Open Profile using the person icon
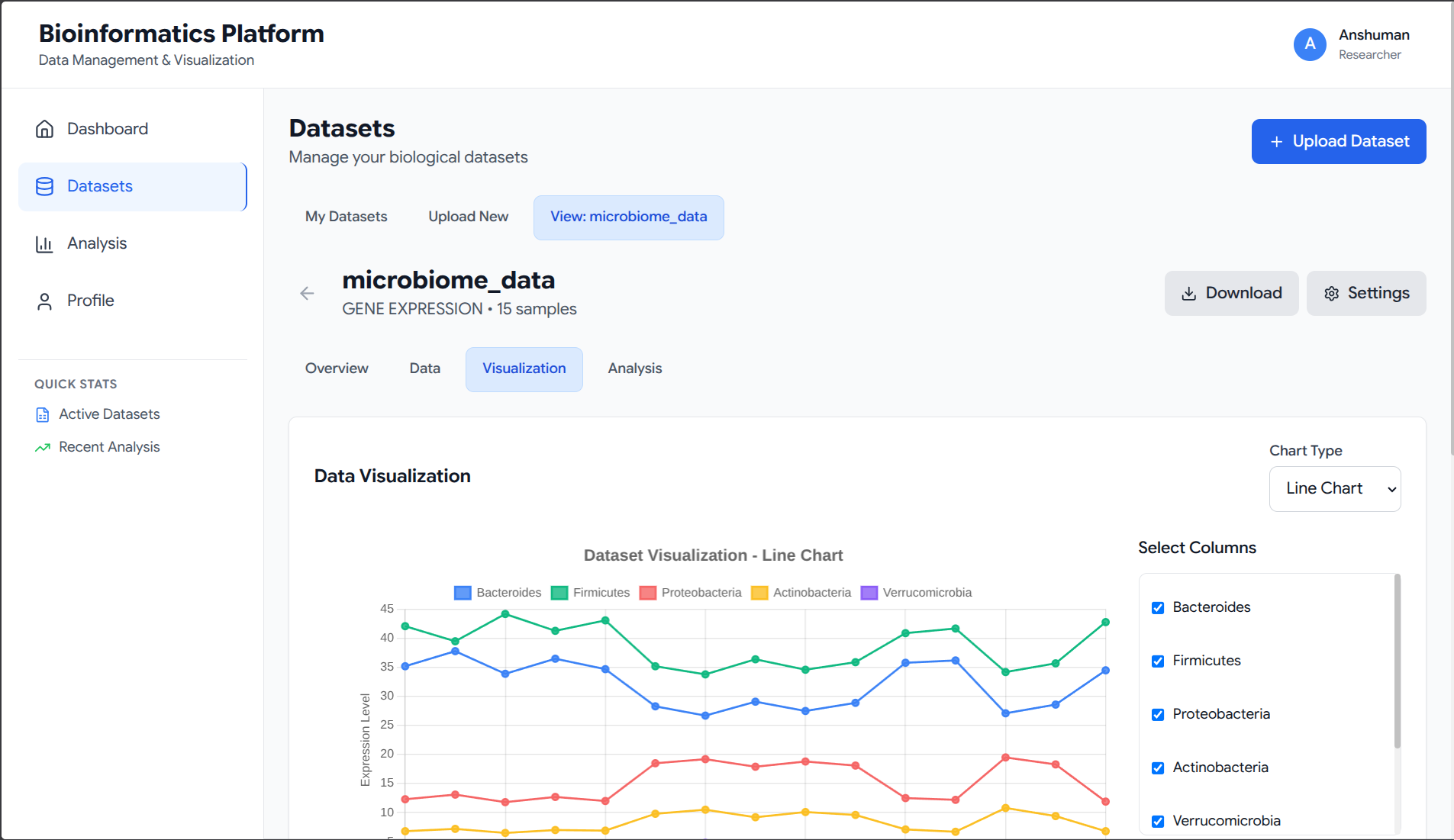 pyautogui.click(x=45, y=300)
